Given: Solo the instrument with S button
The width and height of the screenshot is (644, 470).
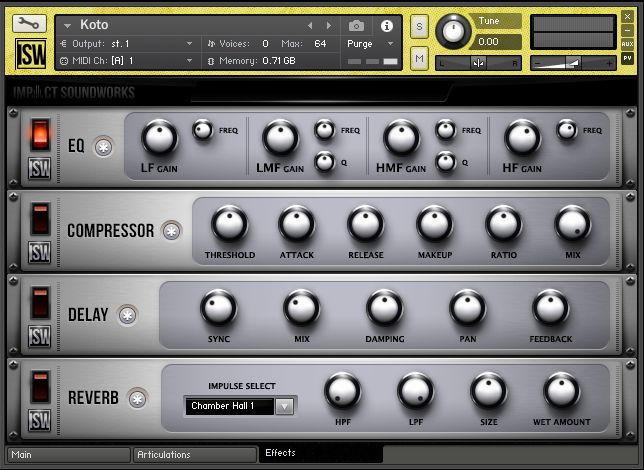Looking at the screenshot, I should (x=419, y=27).
